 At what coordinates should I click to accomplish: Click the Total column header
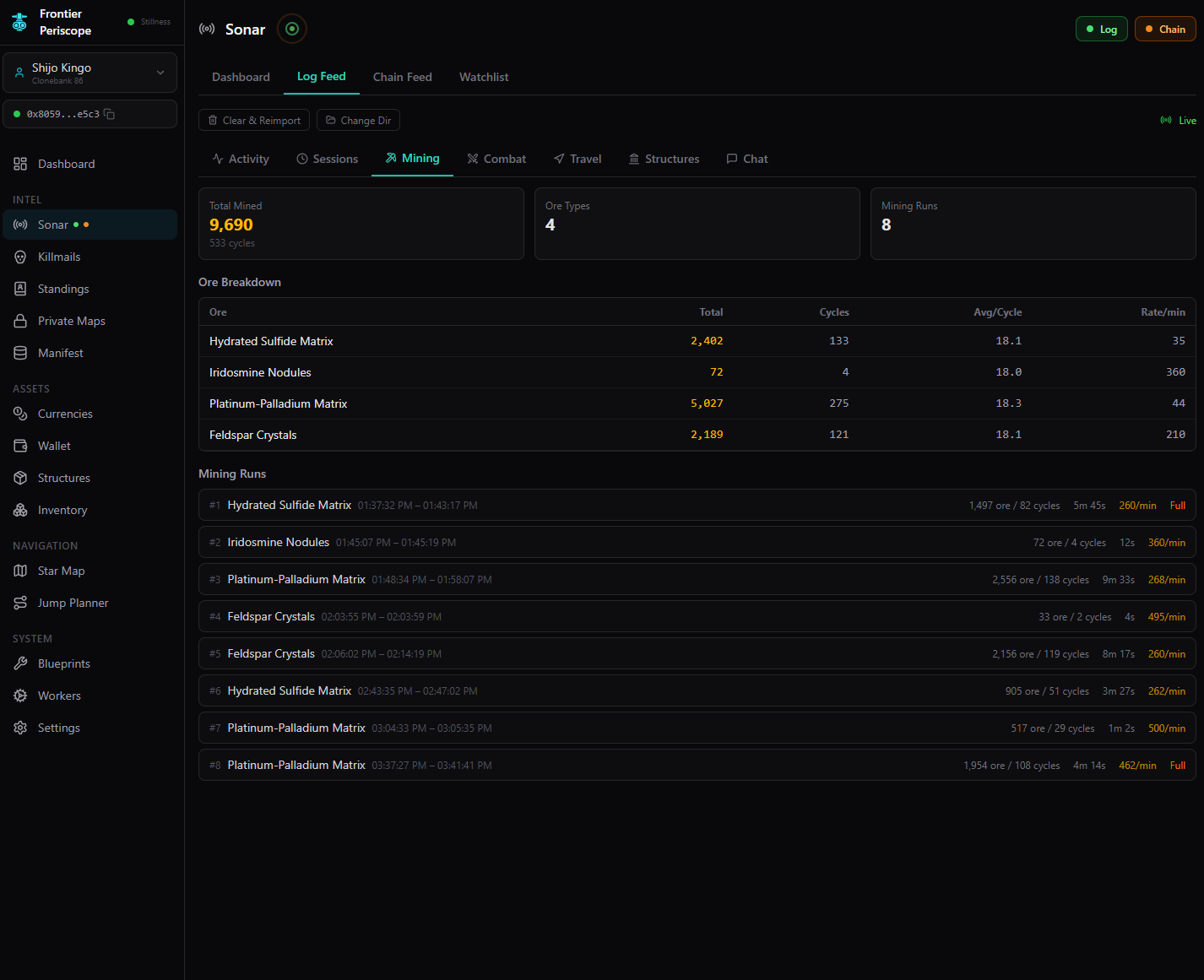711,312
